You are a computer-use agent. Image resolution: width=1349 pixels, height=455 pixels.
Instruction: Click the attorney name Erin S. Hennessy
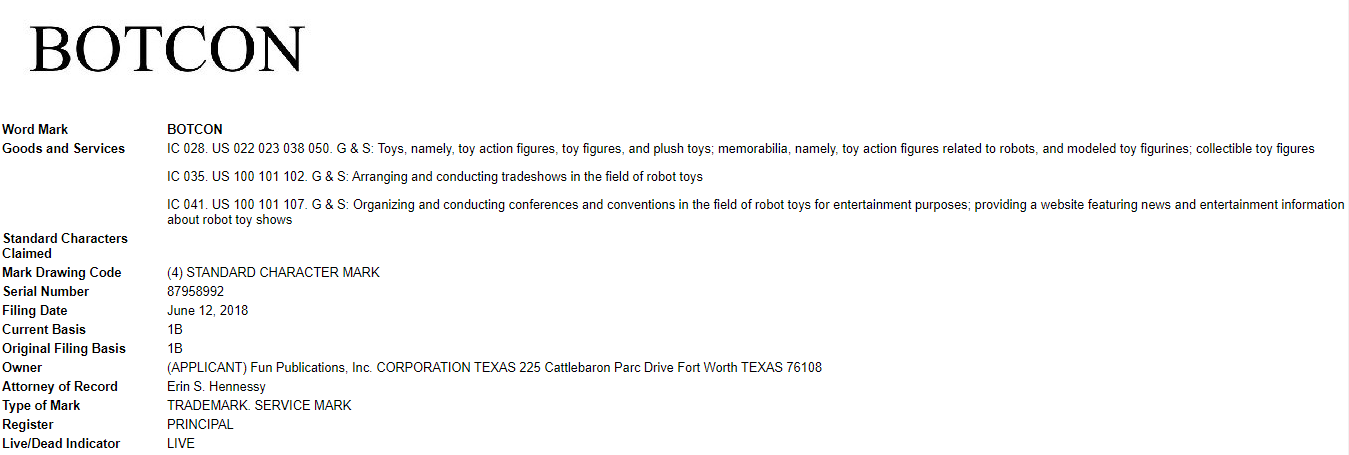click(216, 386)
